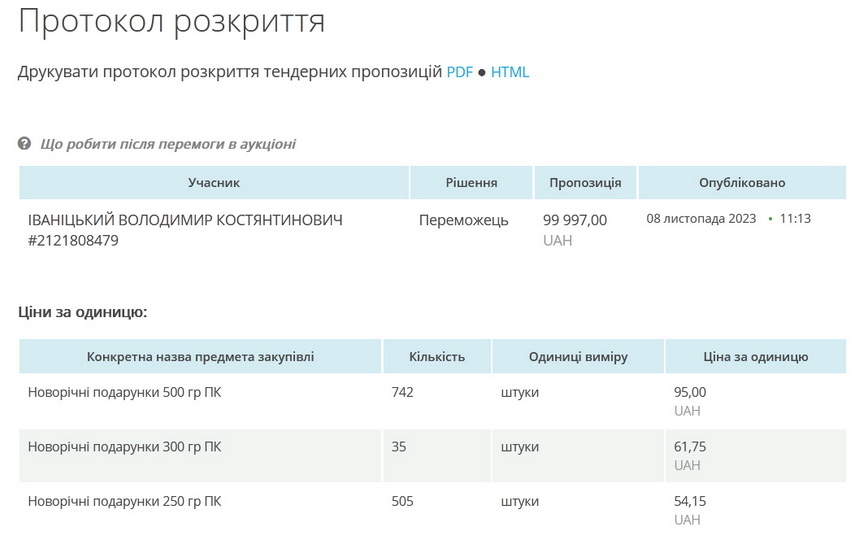The width and height of the screenshot is (859, 545).
Task: Select participant ІВАНІЦЬКИЙ ВОЛОДИМИР КОСТЯНТИНОВИЧ
Action: (185, 220)
